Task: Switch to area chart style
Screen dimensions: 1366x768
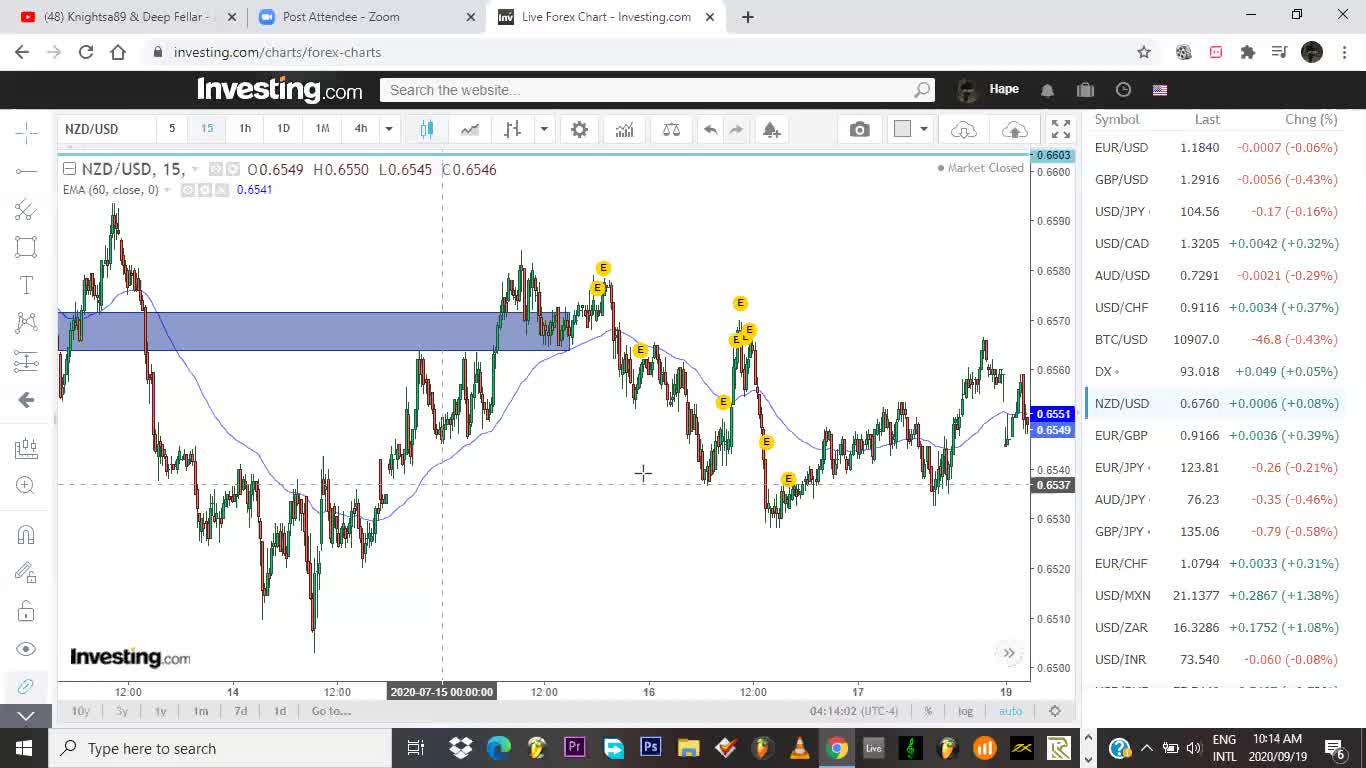Action: point(469,129)
